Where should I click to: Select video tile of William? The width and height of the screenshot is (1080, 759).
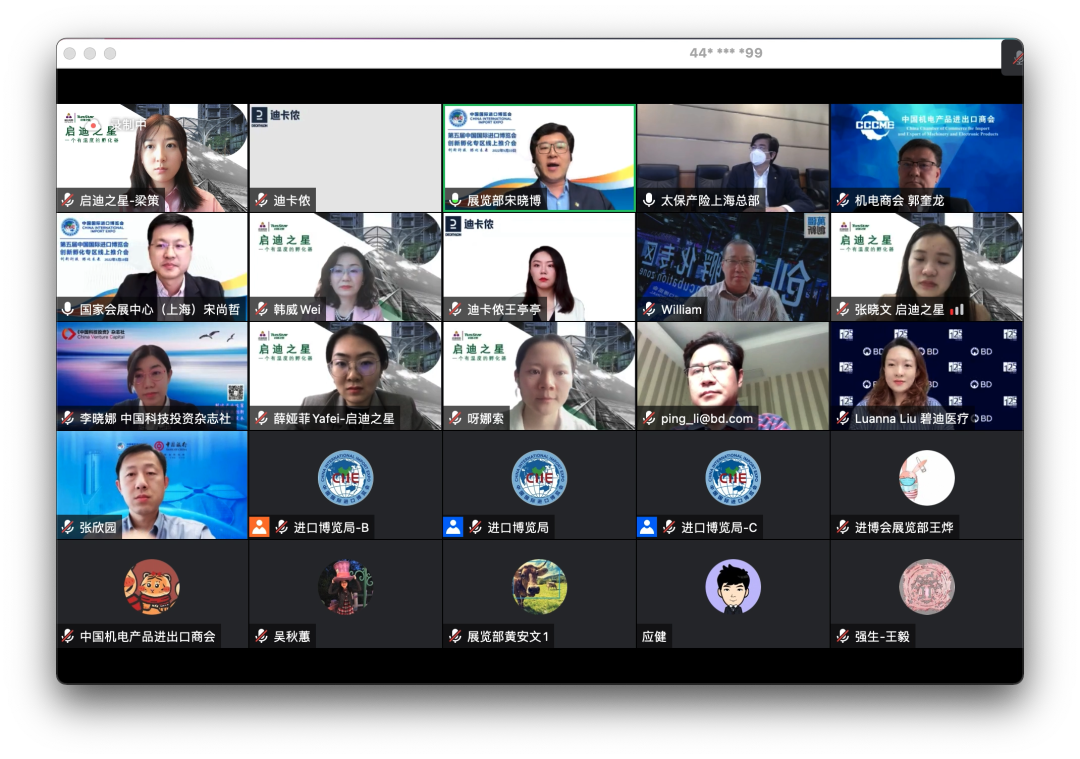point(733,267)
